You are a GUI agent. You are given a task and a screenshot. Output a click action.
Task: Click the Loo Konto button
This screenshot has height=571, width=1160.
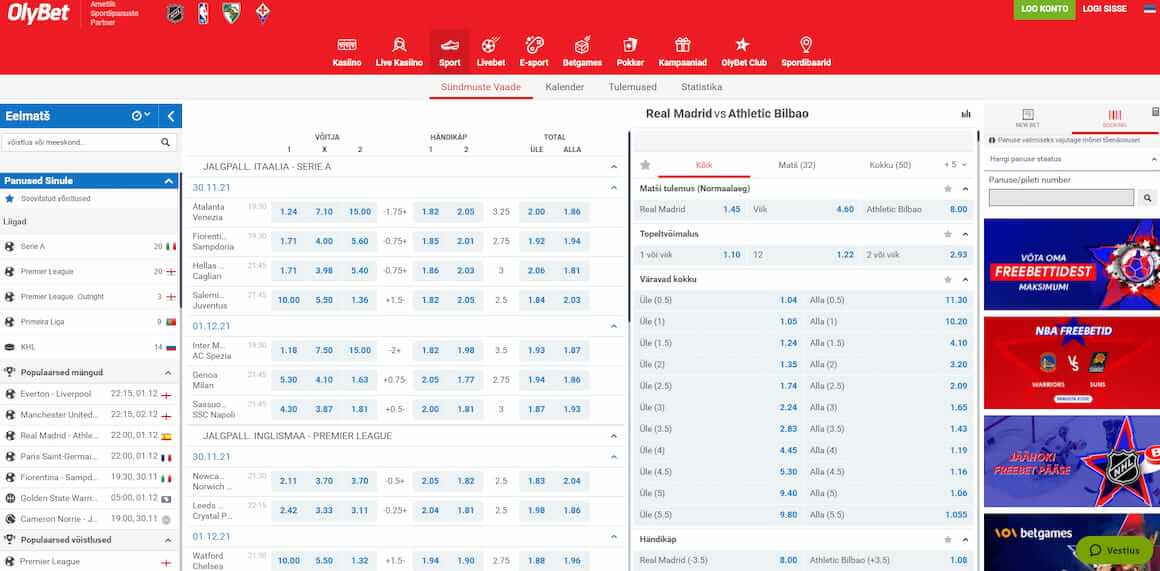coord(1044,9)
